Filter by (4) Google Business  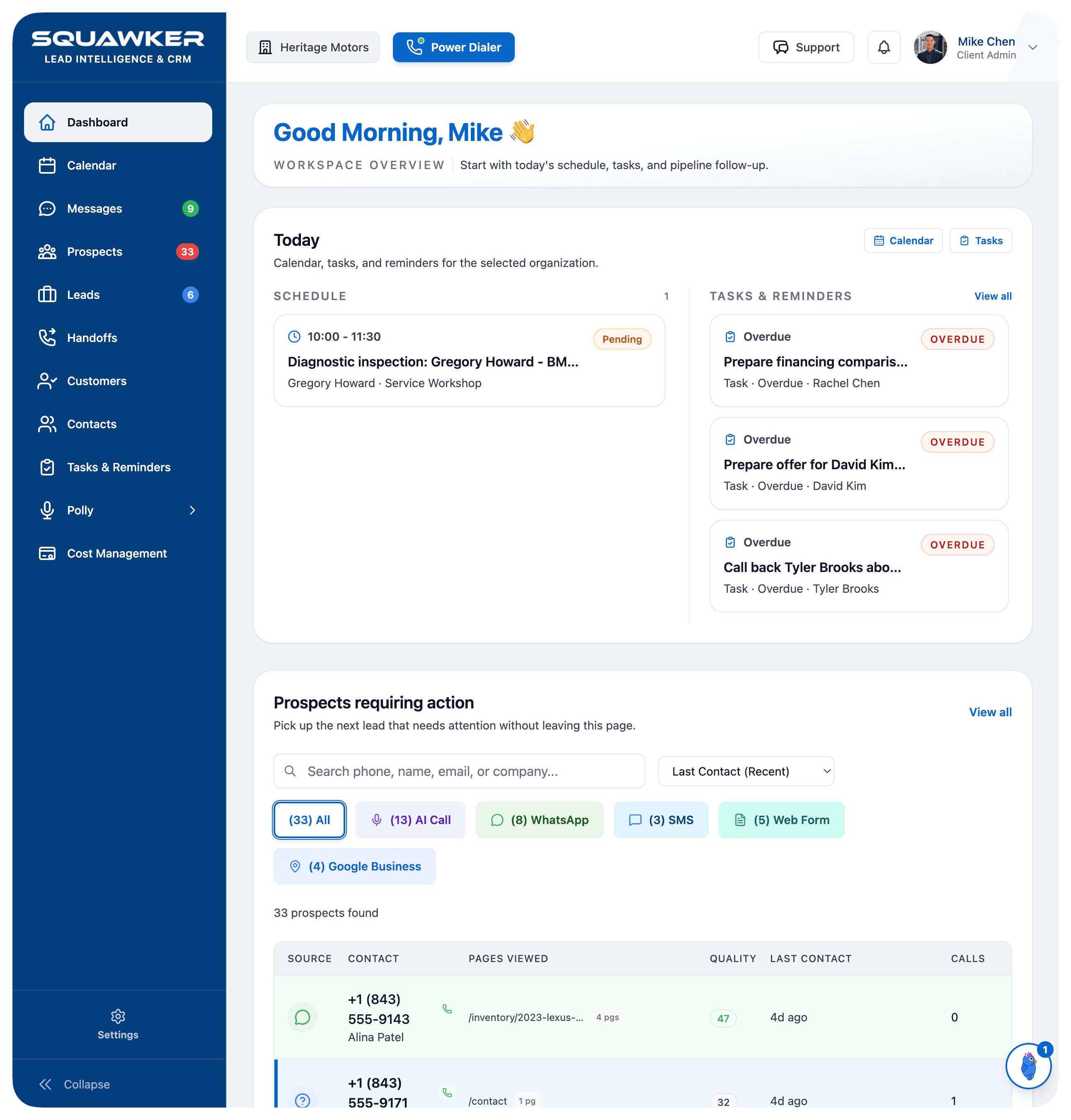(x=354, y=867)
